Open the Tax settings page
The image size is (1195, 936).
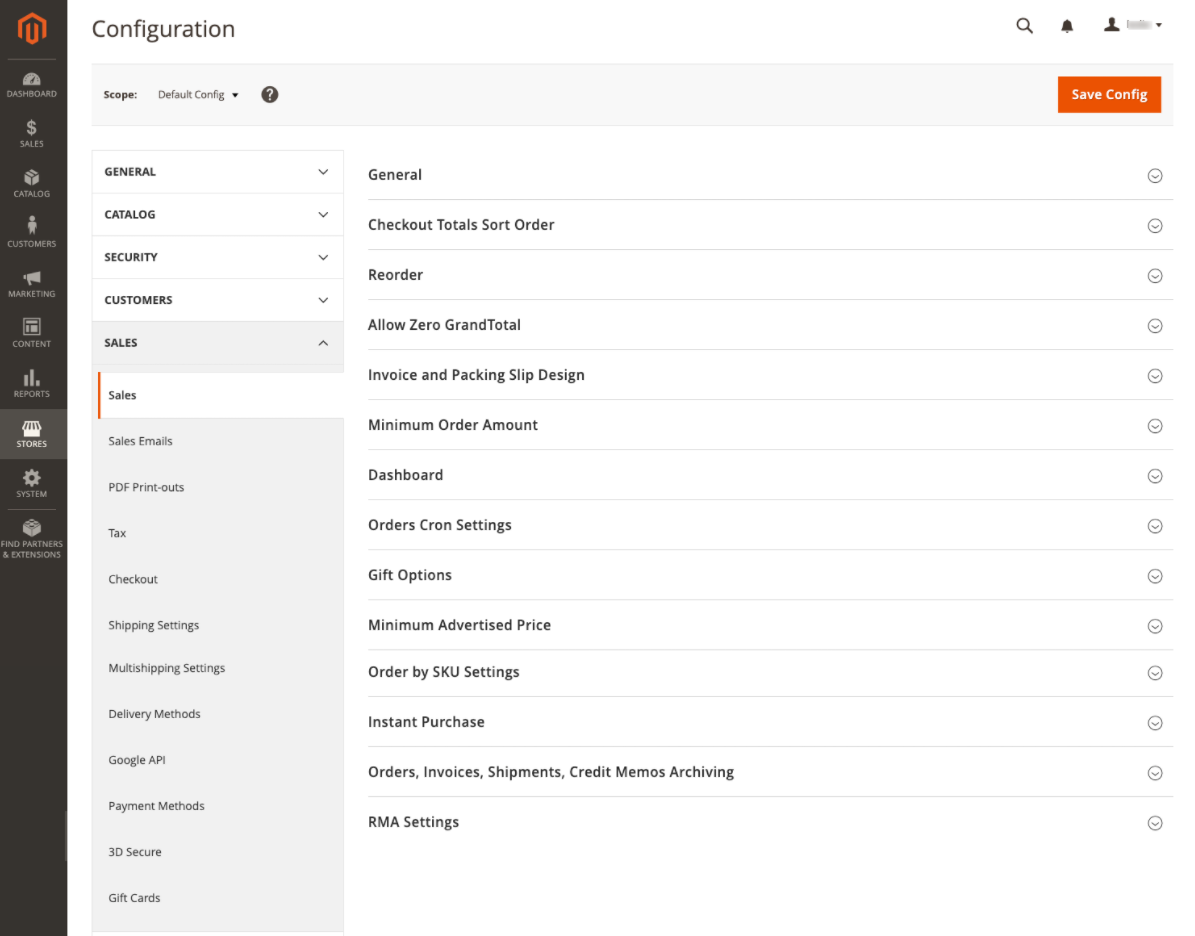click(117, 532)
